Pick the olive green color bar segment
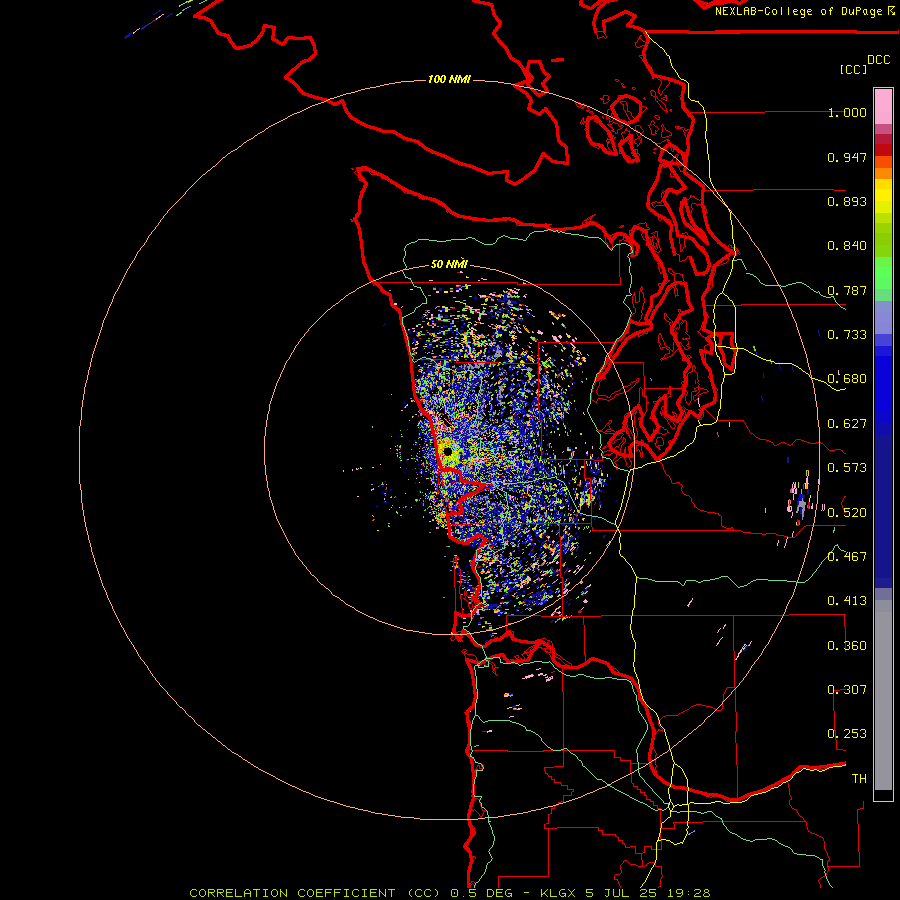 point(883,239)
